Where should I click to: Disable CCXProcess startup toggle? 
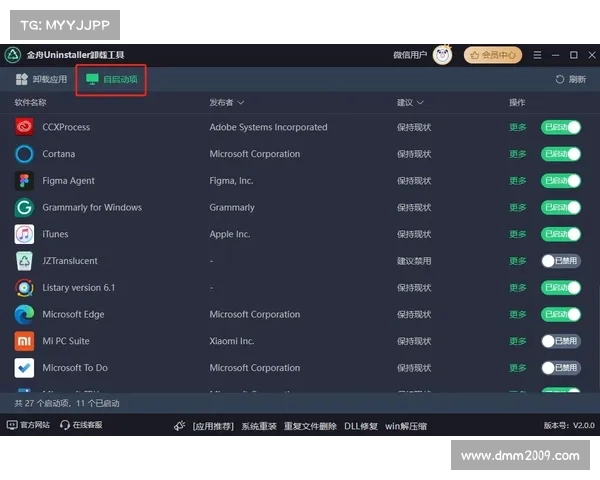coord(561,127)
